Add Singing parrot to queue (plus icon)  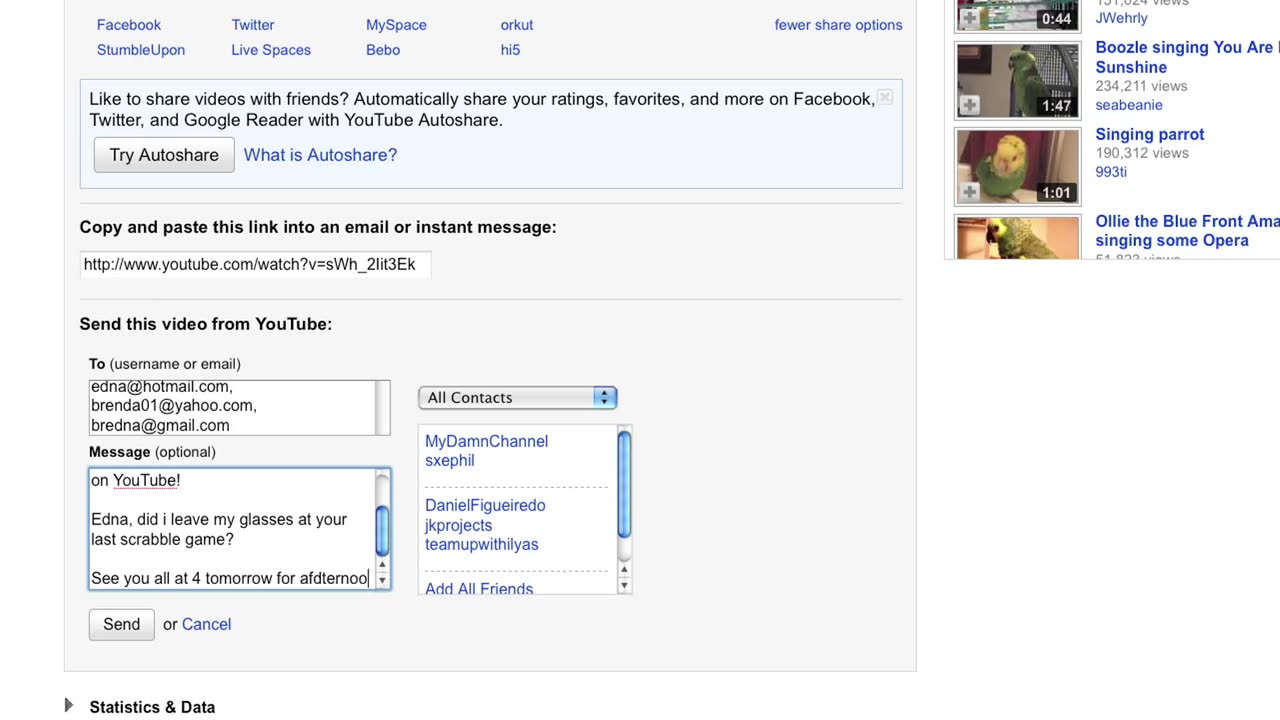point(969,192)
